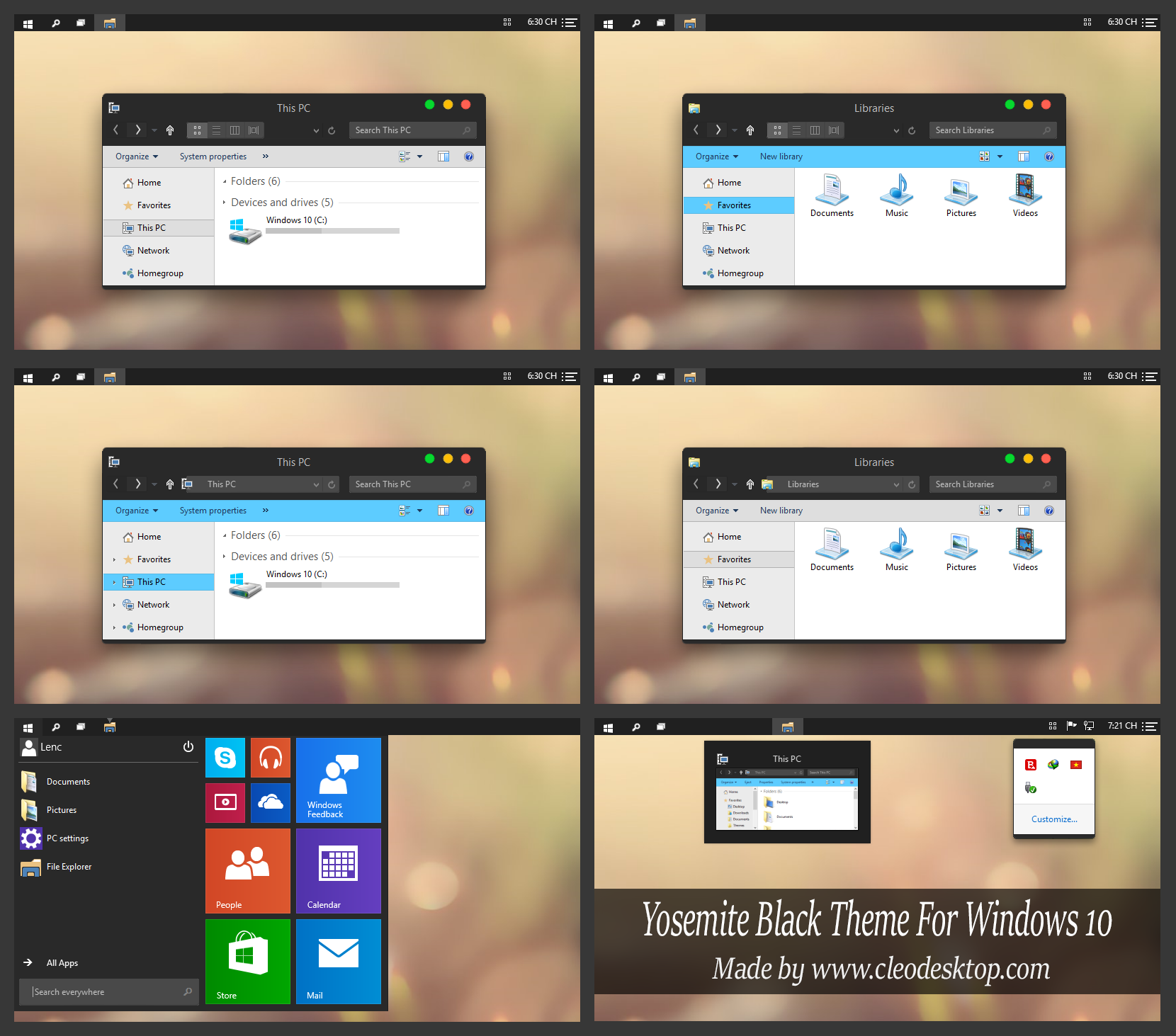Screen dimensions: 1176x1036
Task: Open All Apps in the Start menu
Action: click(x=62, y=963)
